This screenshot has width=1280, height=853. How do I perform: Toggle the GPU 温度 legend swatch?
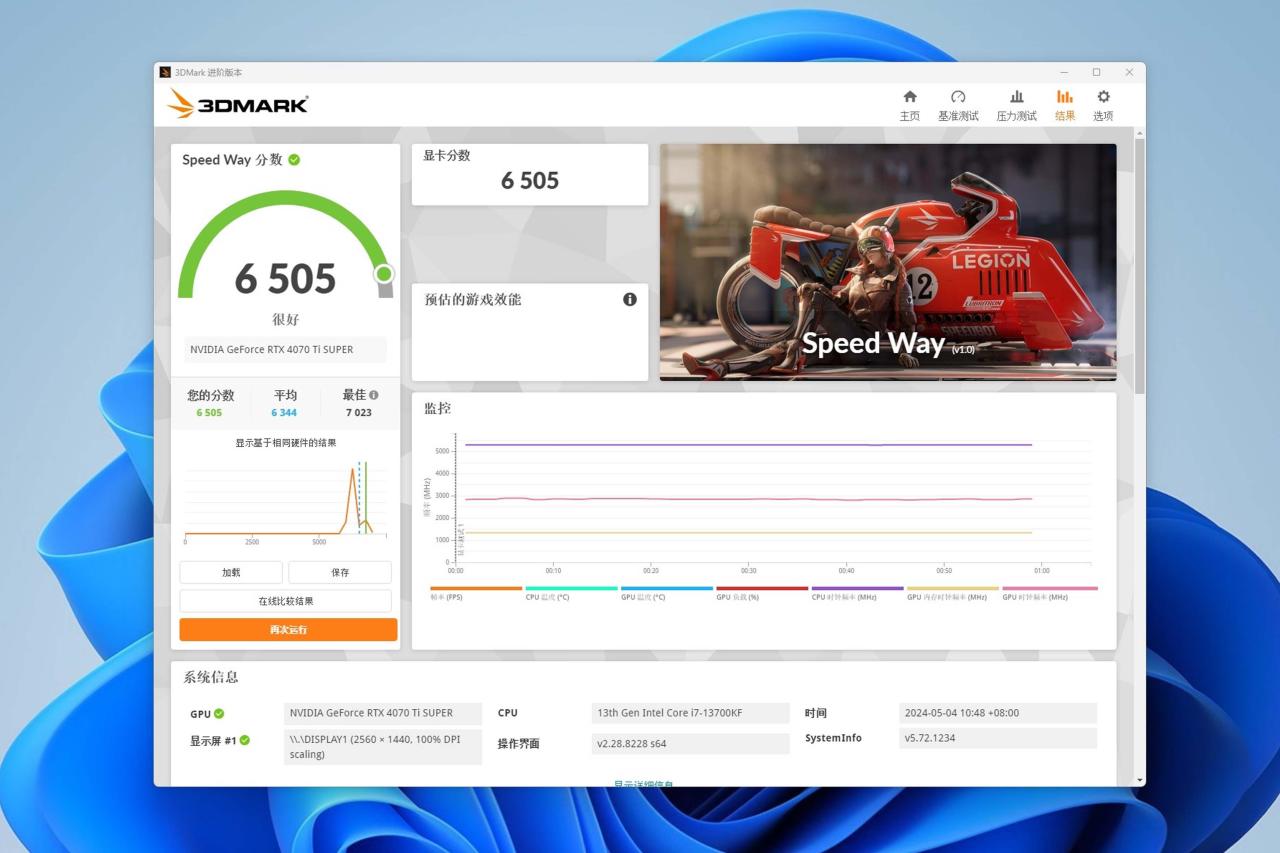click(x=667, y=588)
